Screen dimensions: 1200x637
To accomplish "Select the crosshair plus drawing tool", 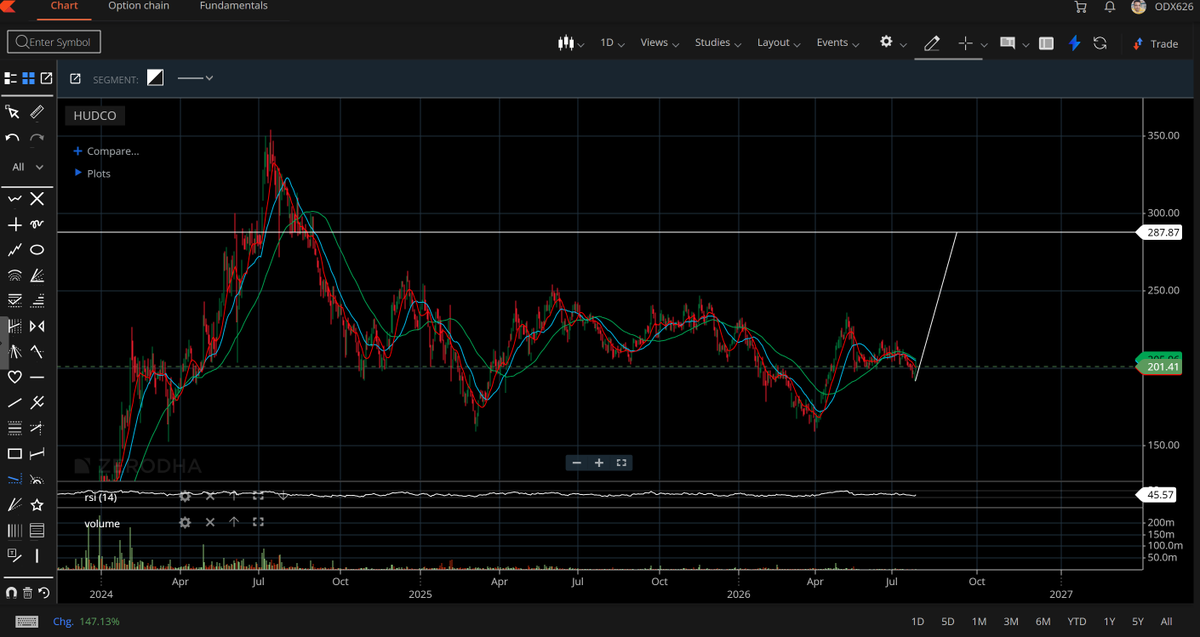I will [x=14, y=225].
